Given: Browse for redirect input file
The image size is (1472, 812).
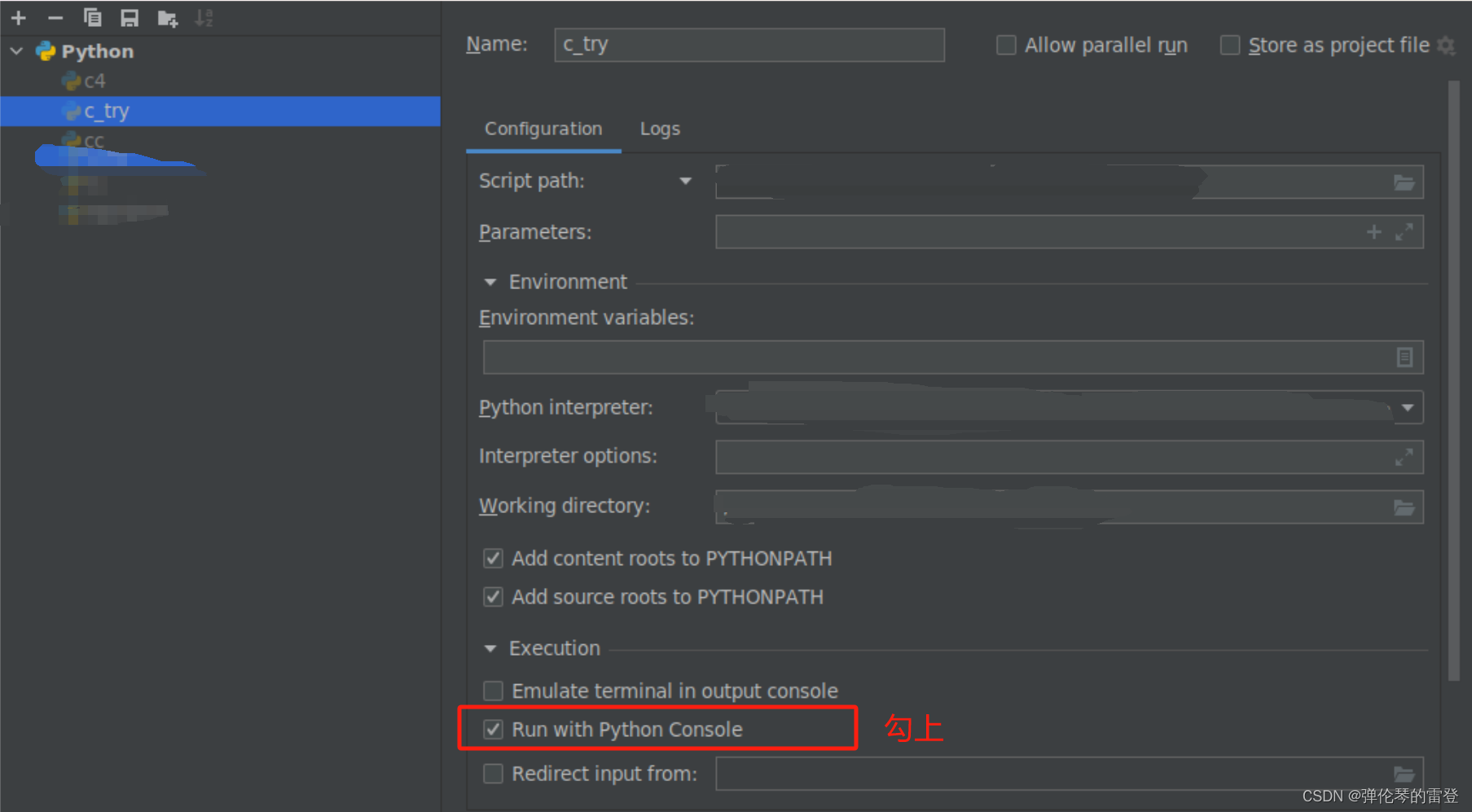Looking at the screenshot, I should 1404,774.
